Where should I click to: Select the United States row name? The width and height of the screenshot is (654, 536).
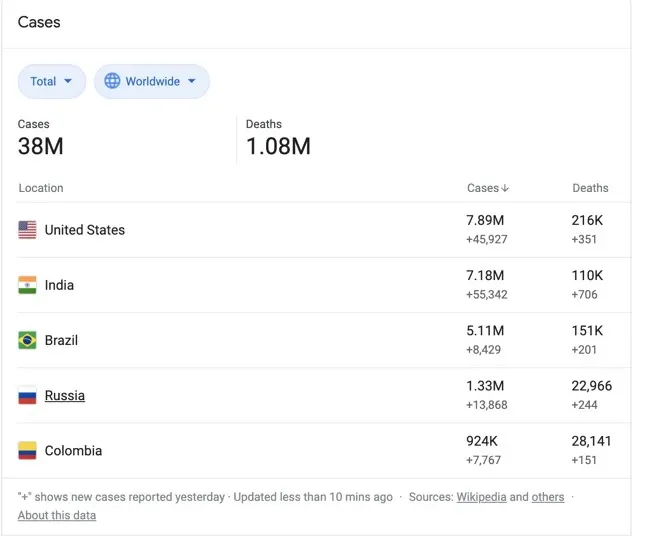click(85, 230)
